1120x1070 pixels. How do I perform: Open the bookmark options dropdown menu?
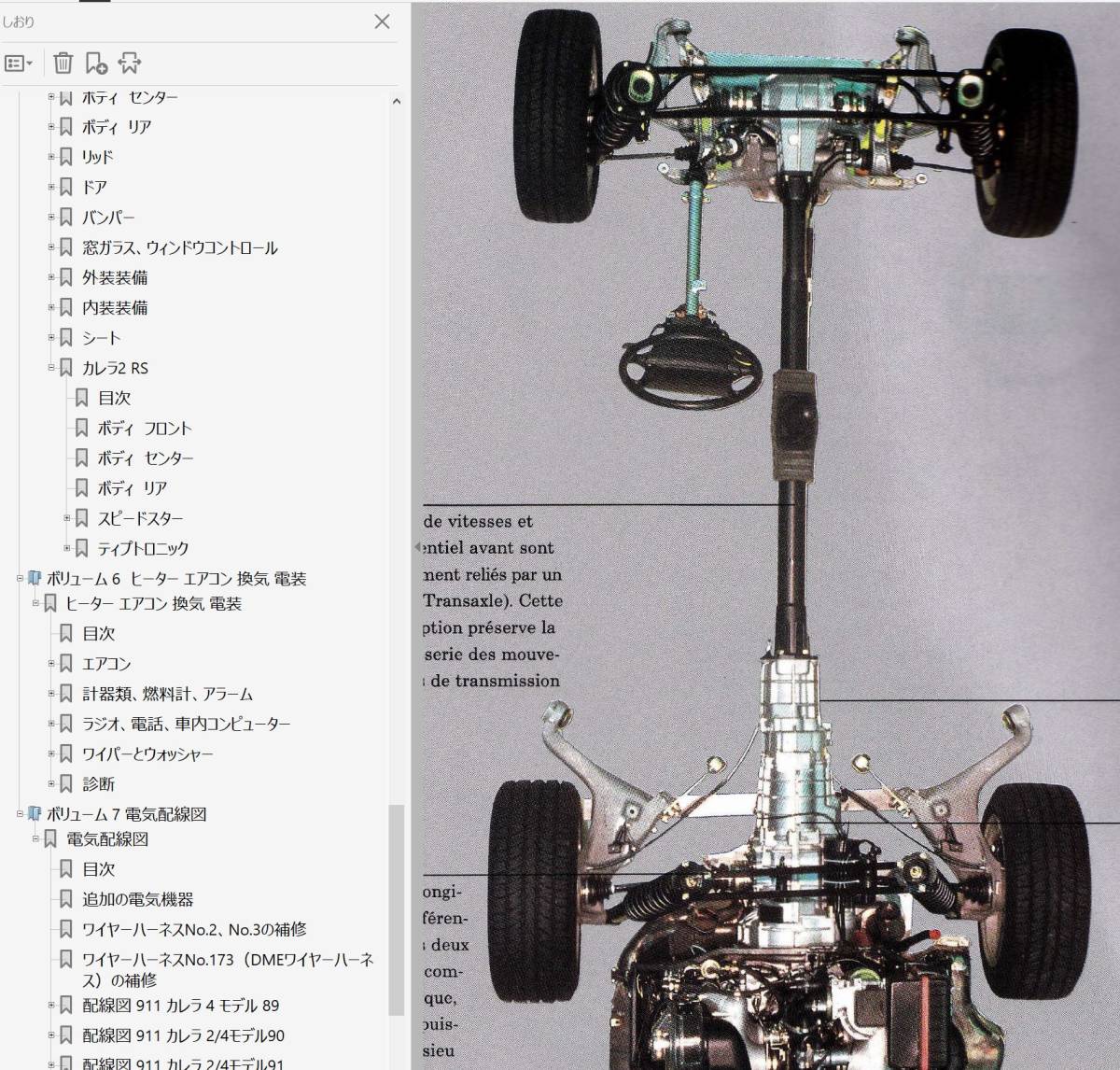(x=19, y=63)
